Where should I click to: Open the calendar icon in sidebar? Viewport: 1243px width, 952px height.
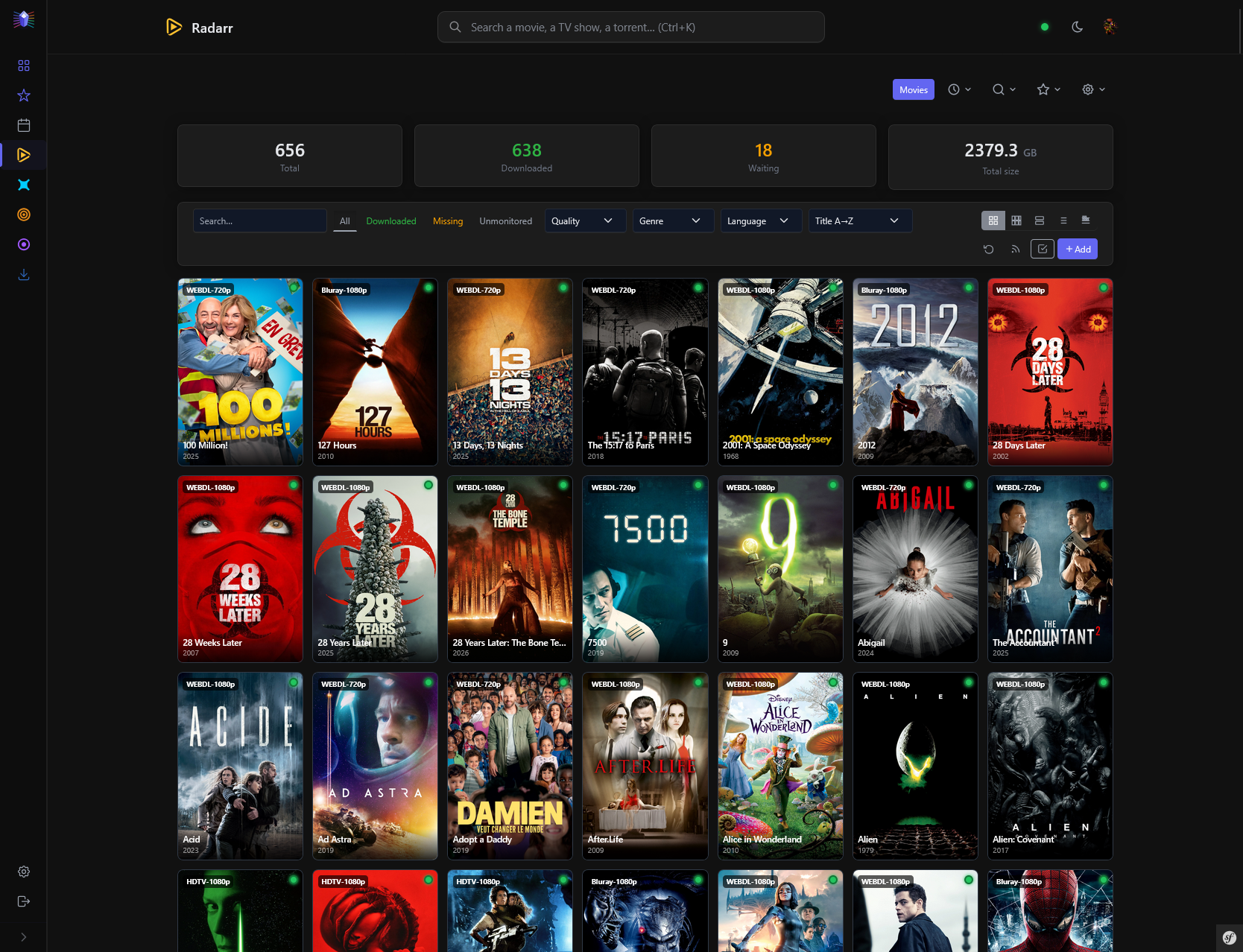(24, 125)
